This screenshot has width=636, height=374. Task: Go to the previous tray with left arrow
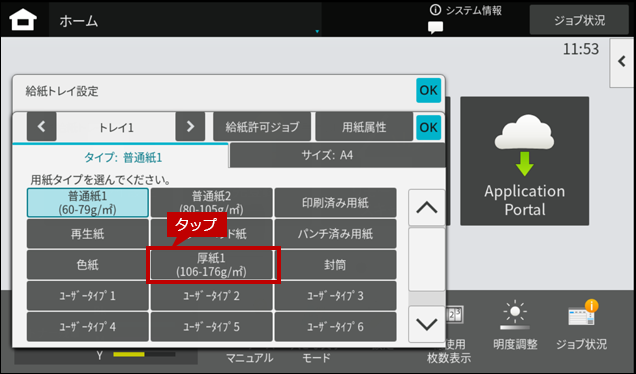pyautogui.click(x=41, y=127)
